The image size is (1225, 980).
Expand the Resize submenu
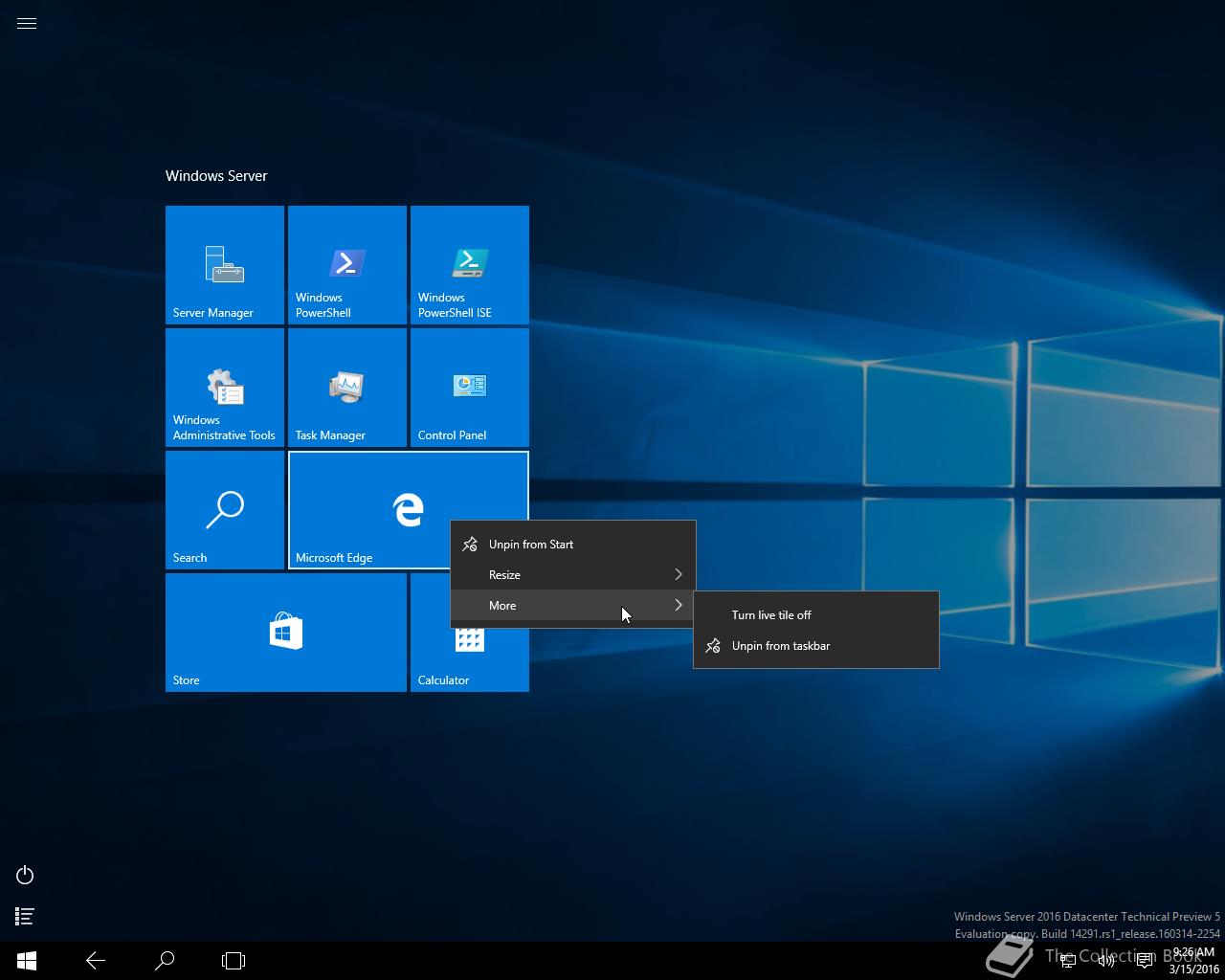[x=573, y=575]
